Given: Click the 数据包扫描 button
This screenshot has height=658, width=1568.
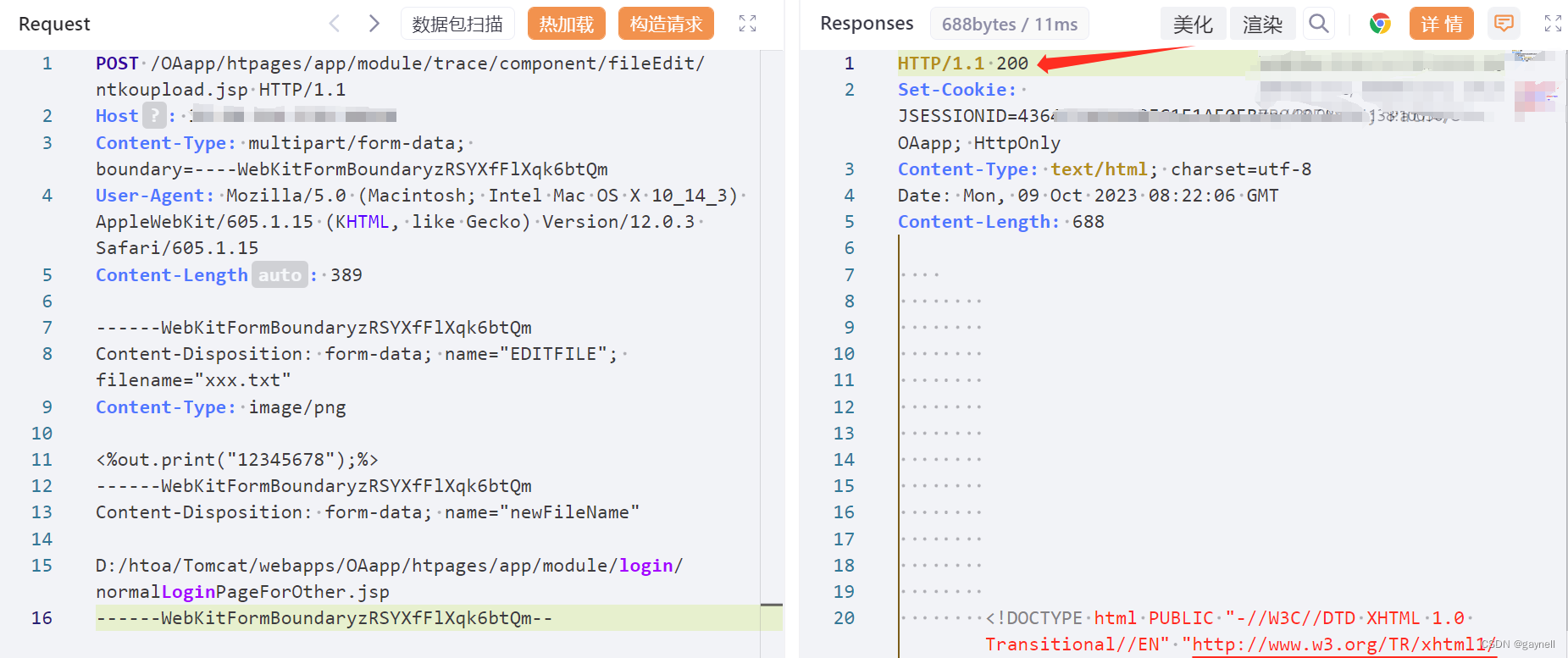Looking at the screenshot, I should coord(457,24).
